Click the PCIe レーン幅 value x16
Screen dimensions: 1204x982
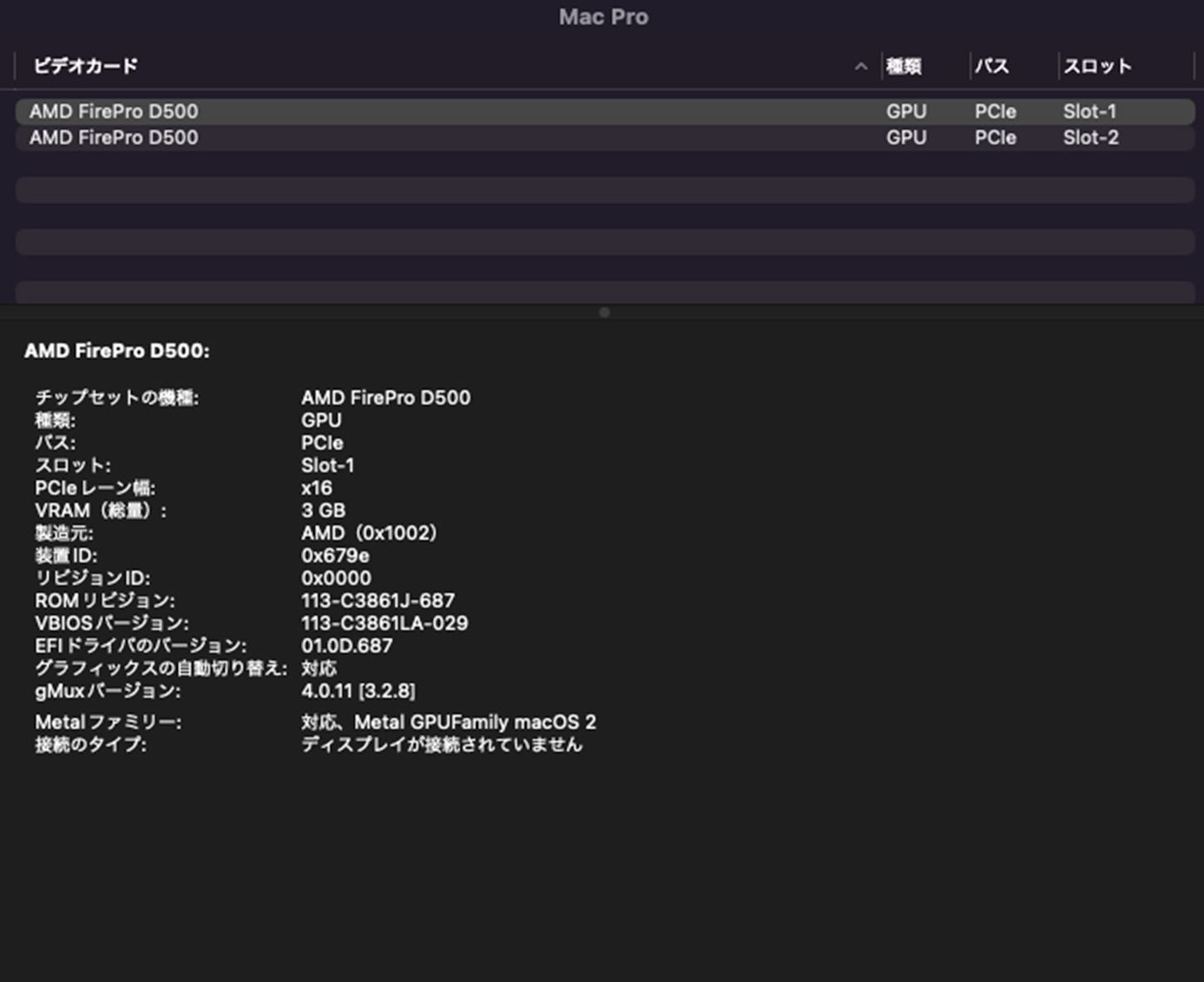[317, 488]
